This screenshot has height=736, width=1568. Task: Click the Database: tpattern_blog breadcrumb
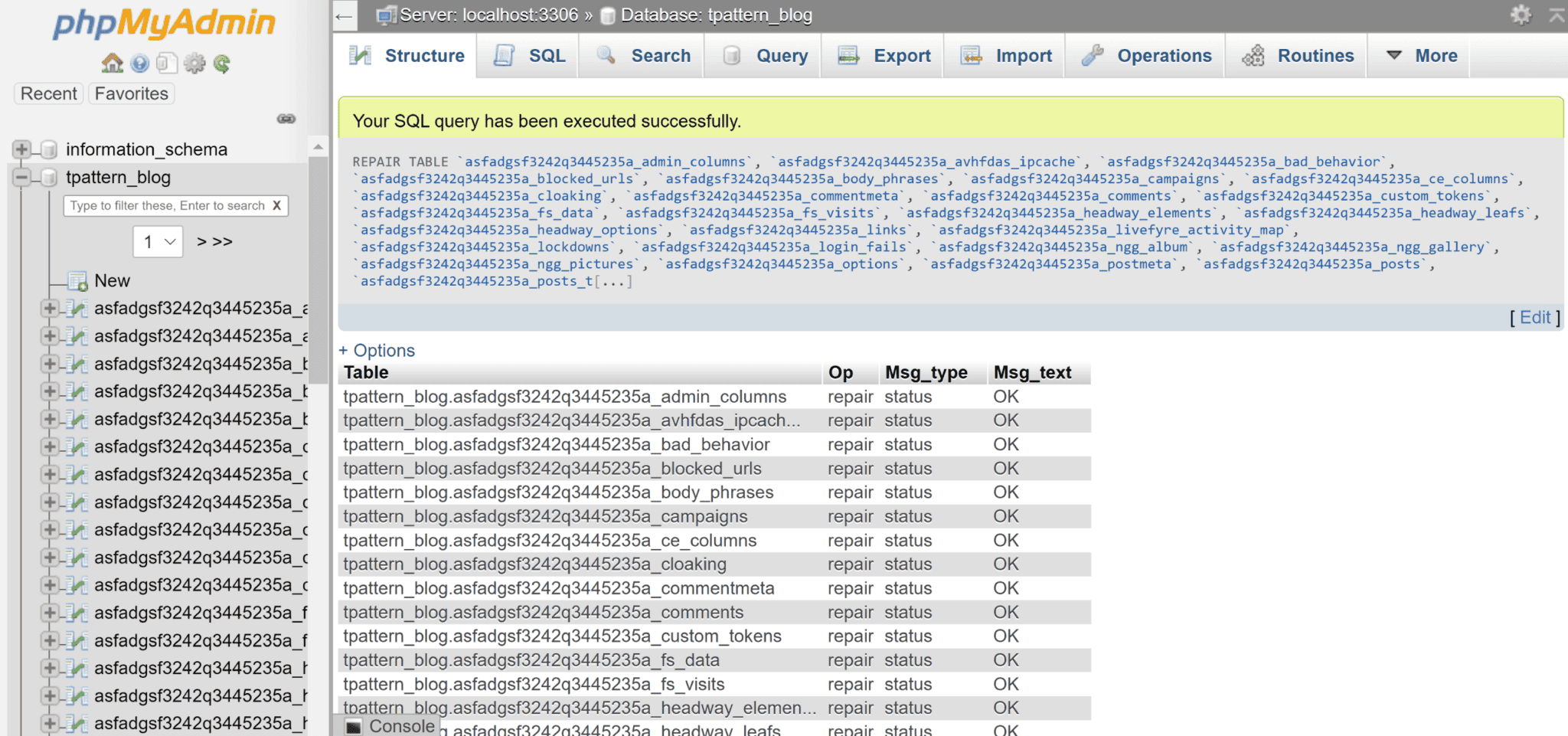coord(717,15)
